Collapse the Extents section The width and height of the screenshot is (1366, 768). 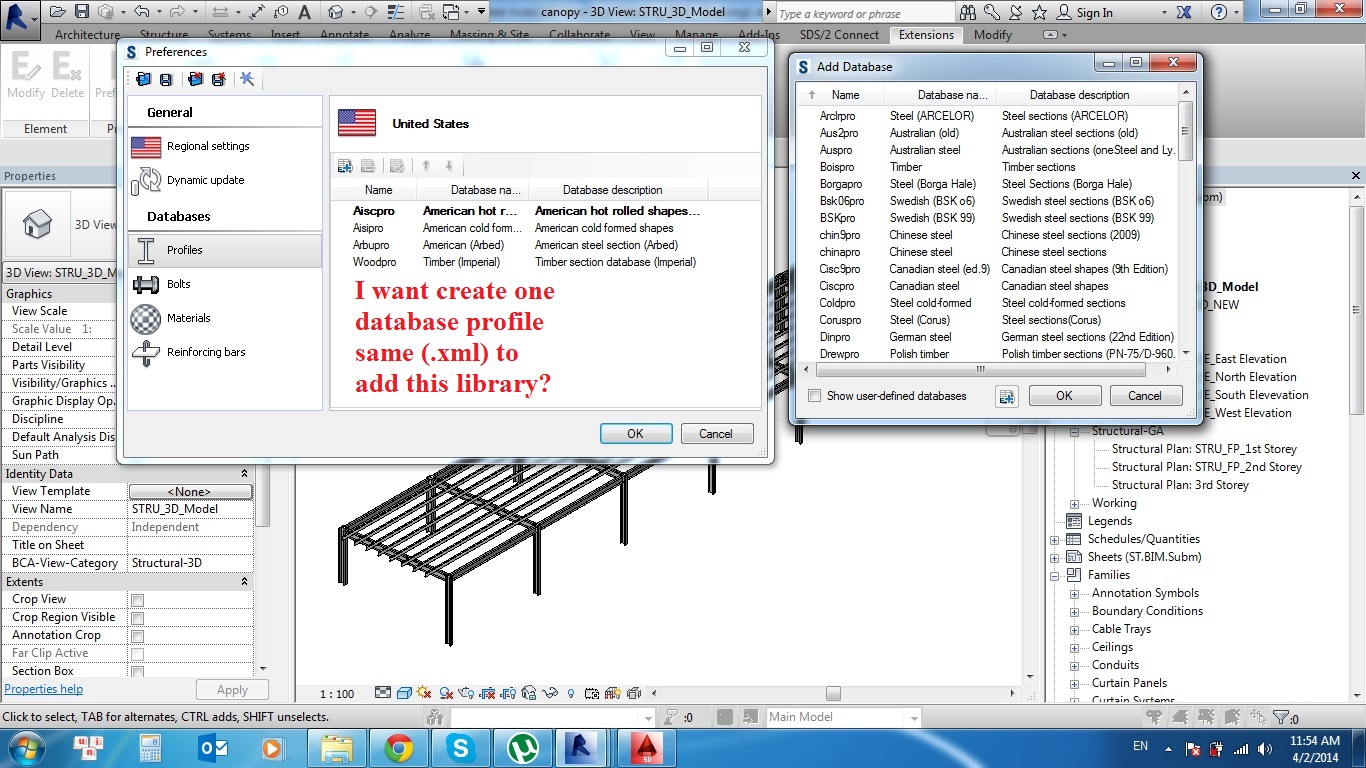(244, 582)
